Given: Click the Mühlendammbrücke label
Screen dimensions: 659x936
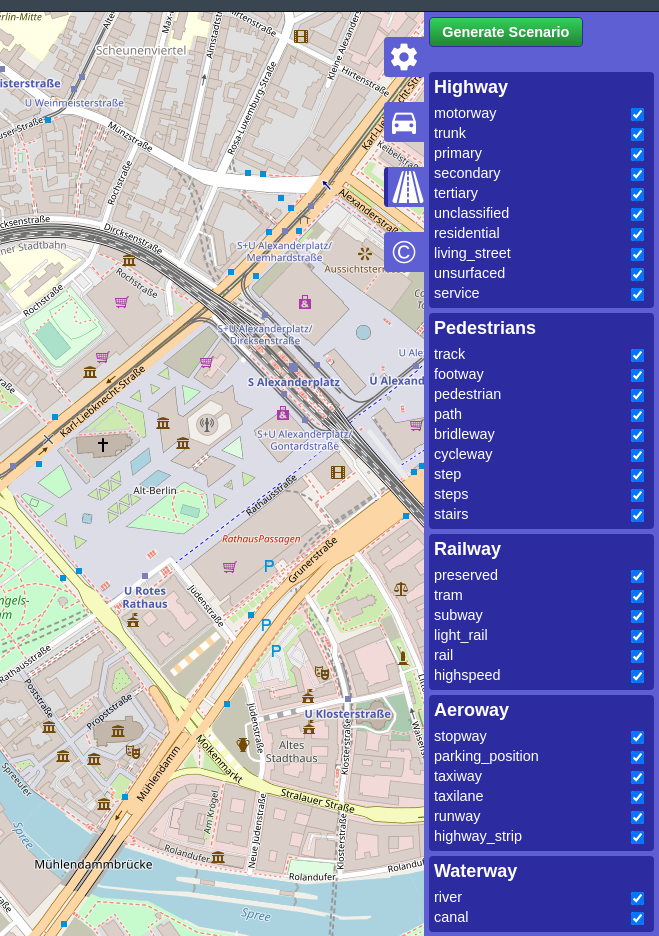Looking at the screenshot, I should tap(93, 864).
